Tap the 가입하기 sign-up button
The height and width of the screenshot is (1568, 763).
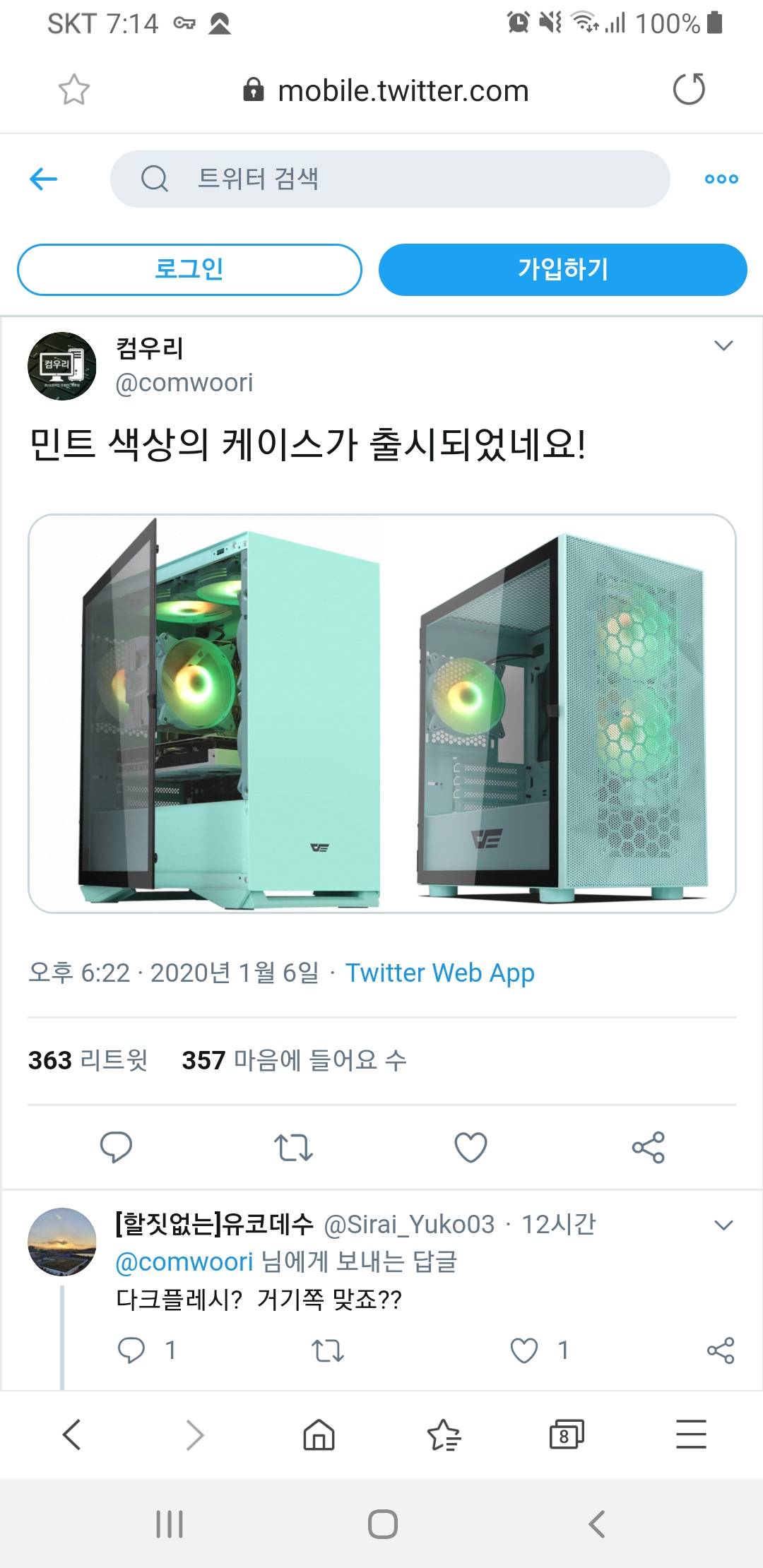563,269
